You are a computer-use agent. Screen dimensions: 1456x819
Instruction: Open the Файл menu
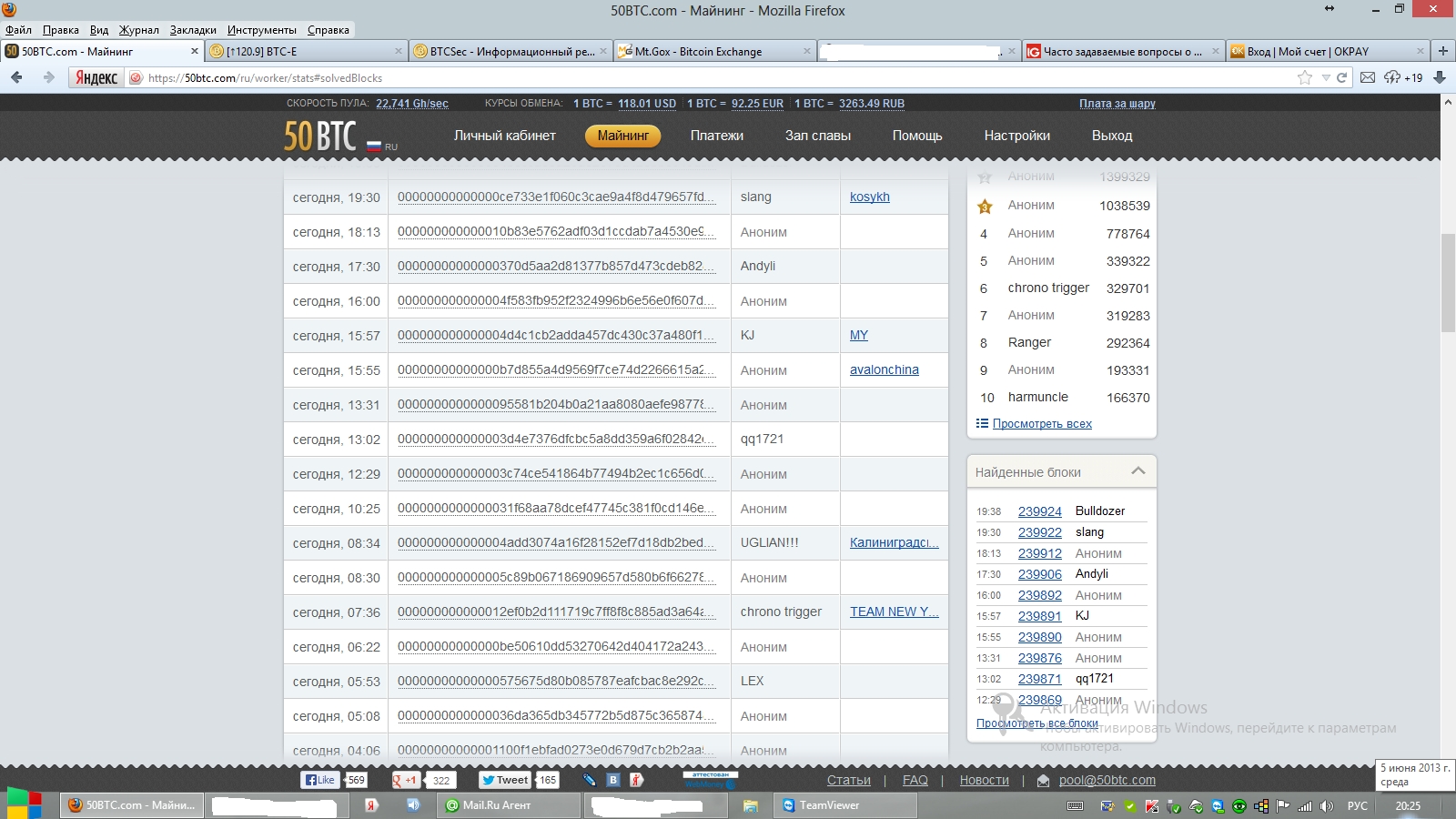pos(18,30)
